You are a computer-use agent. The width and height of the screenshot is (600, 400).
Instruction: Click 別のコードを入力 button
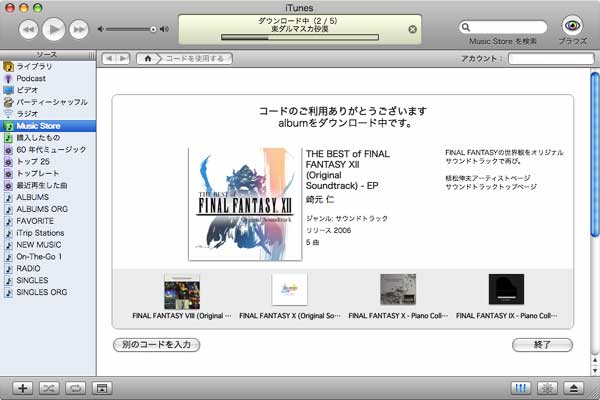(157, 344)
